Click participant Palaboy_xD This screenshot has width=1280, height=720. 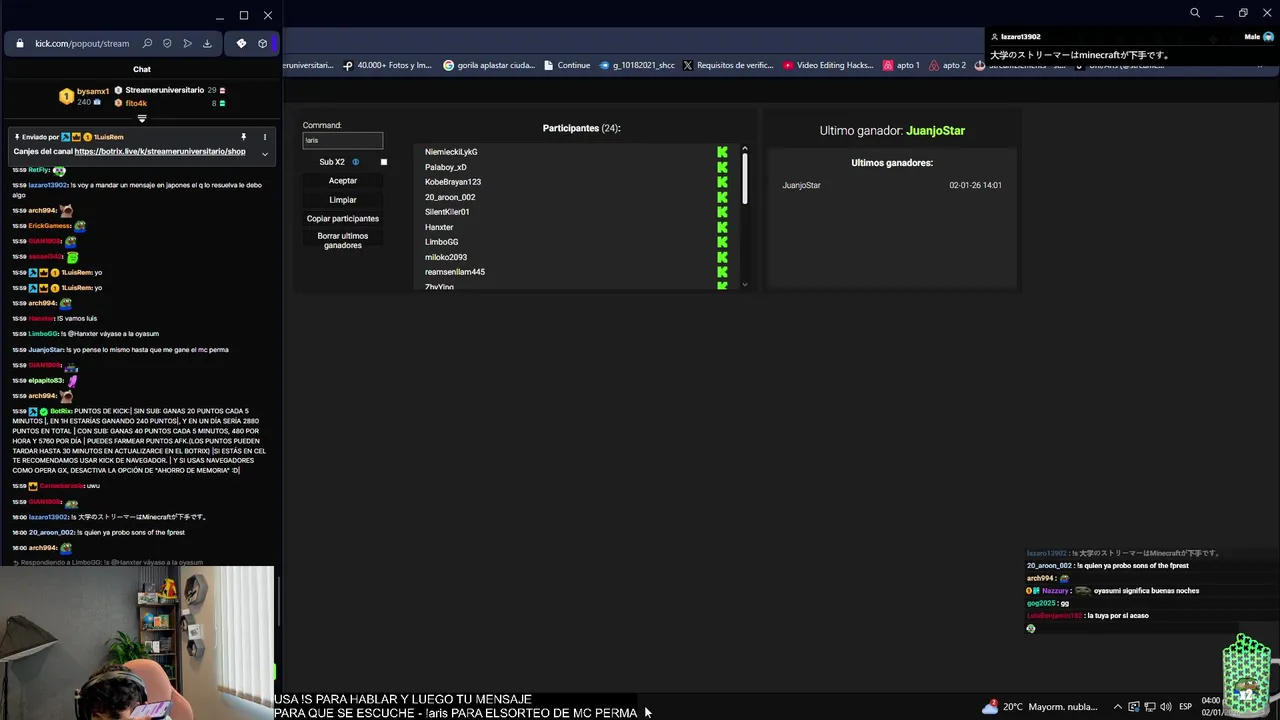click(x=446, y=167)
